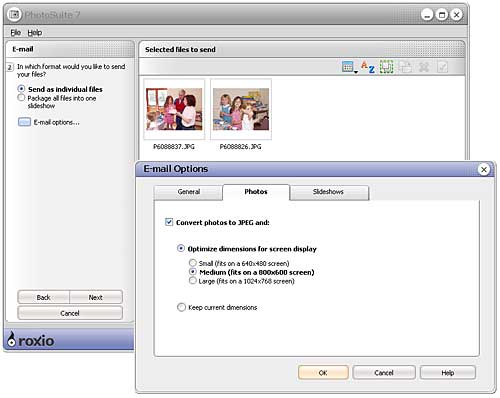Click the select all files icon
This screenshot has width=500, height=398.
pyautogui.click(x=387, y=67)
